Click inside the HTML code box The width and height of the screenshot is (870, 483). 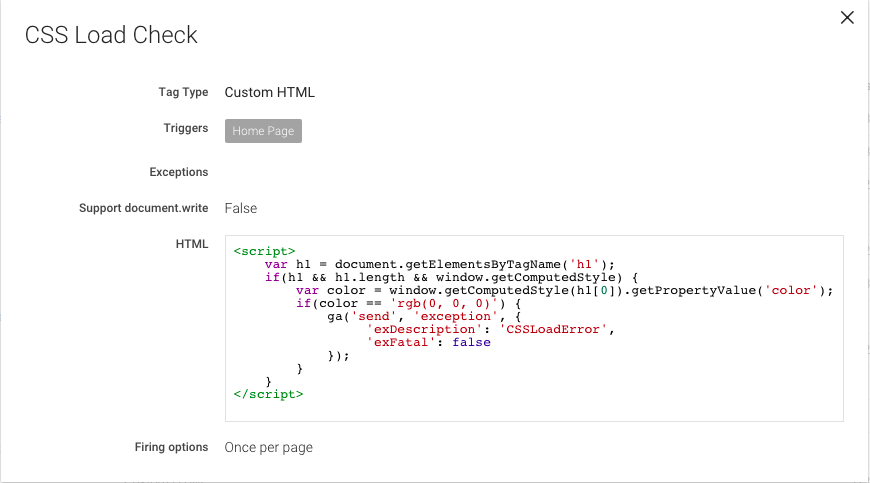[x=534, y=328]
